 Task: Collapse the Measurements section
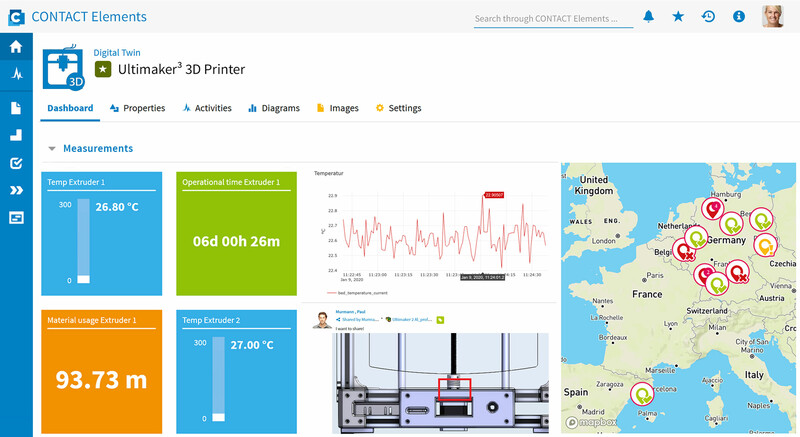(52, 148)
